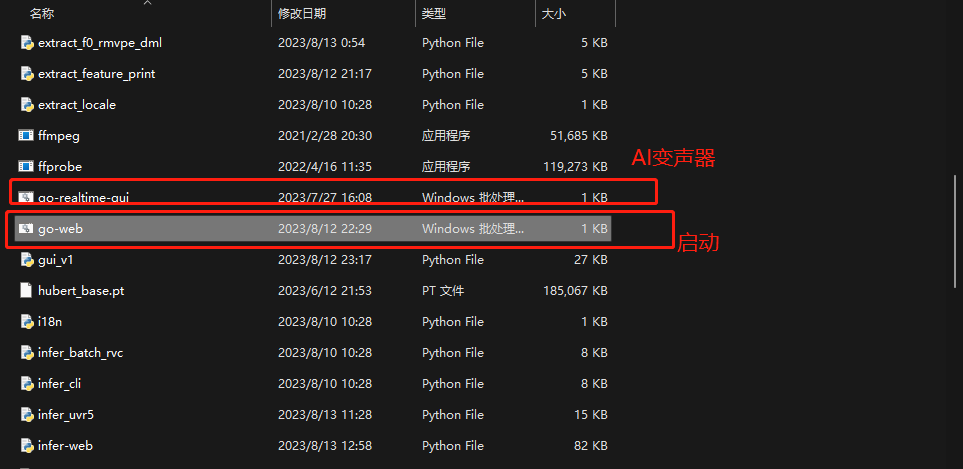Select the go-web file name
This screenshot has height=469, width=963.
[60, 229]
